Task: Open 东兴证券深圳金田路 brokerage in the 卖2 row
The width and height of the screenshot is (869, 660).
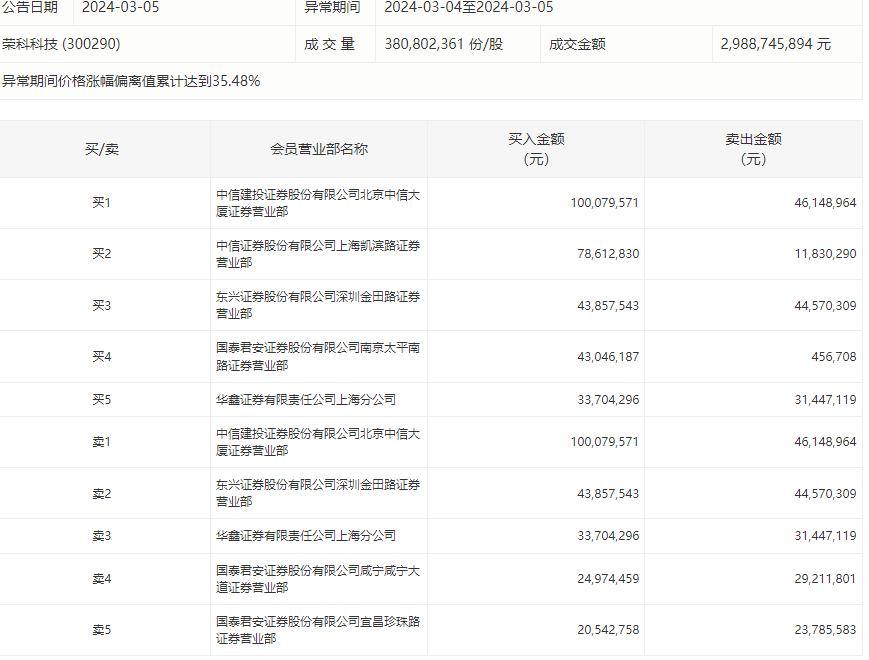Action: 318,493
